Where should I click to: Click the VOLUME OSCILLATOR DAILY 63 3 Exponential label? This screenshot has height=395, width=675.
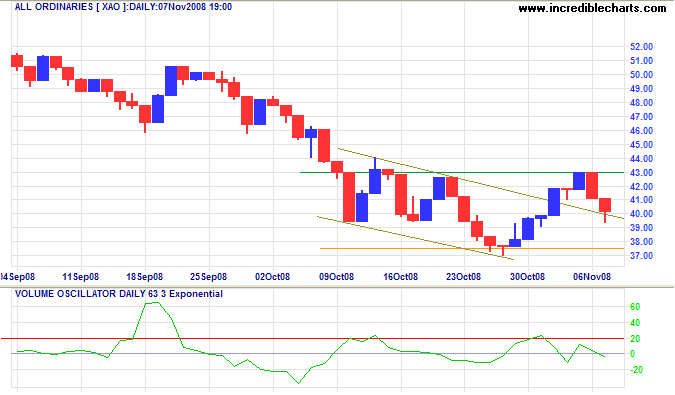click(119, 294)
